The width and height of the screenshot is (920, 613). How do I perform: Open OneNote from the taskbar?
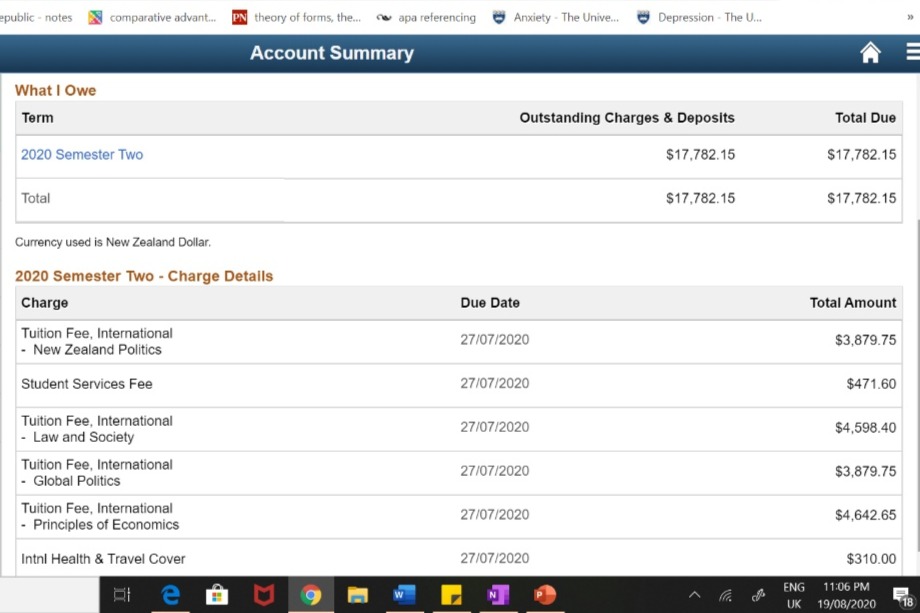pyautogui.click(x=498, y=595)
